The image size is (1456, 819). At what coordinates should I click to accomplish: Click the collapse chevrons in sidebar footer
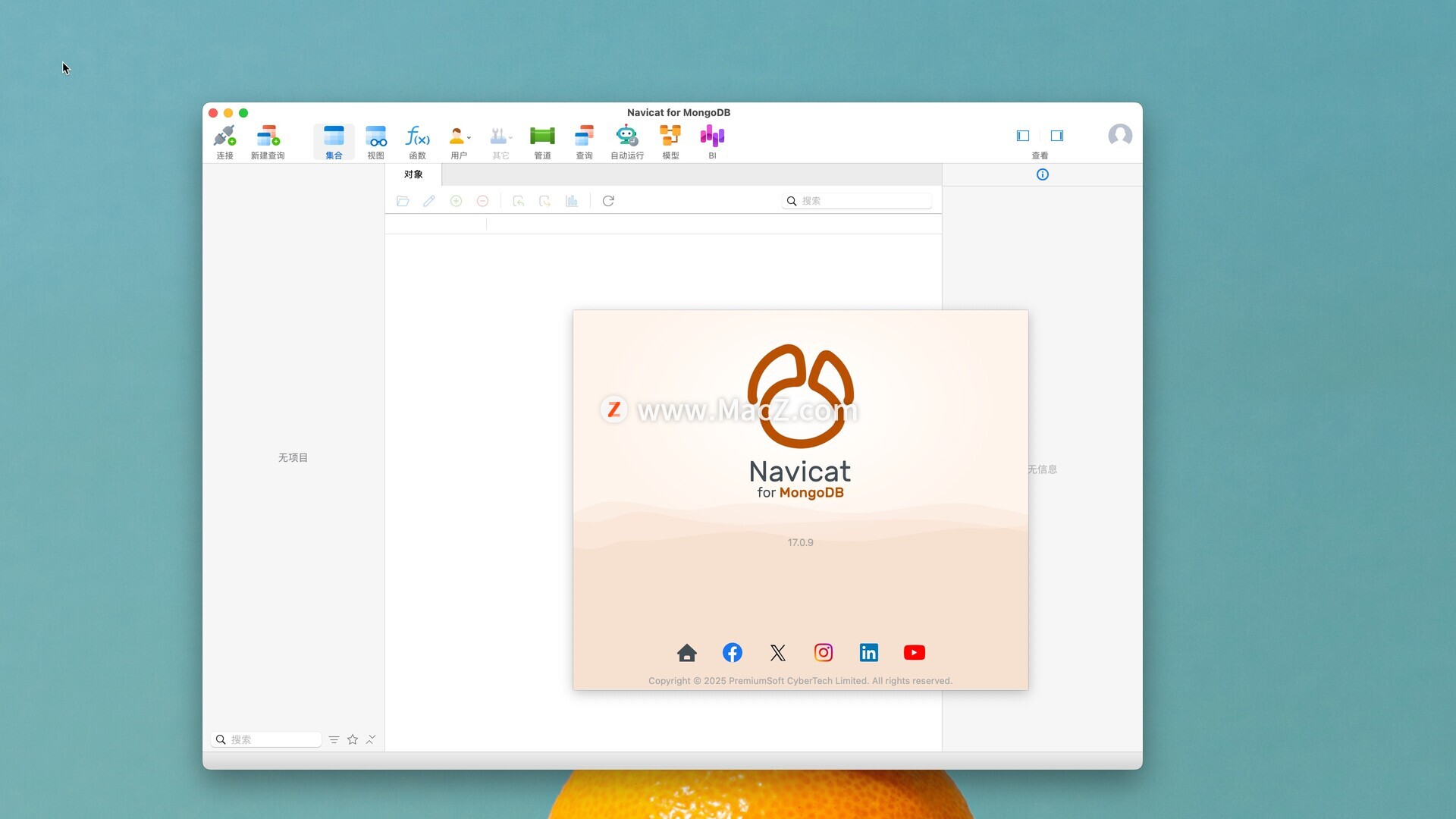(x=371, y=739)
